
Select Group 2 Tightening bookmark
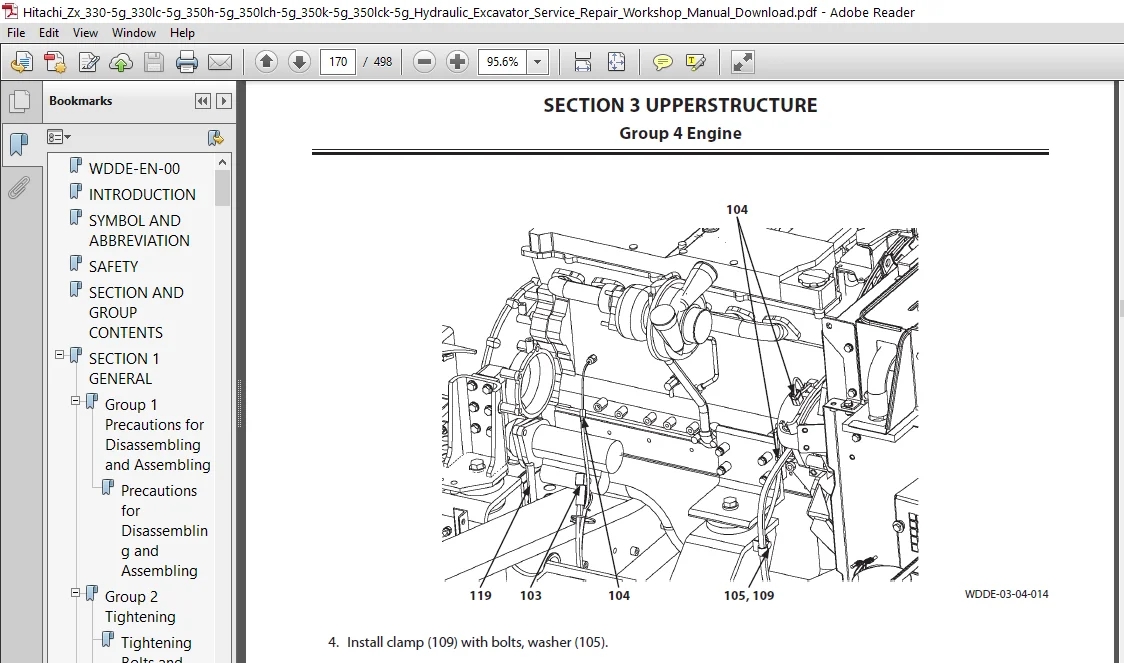tap(140, 606)
